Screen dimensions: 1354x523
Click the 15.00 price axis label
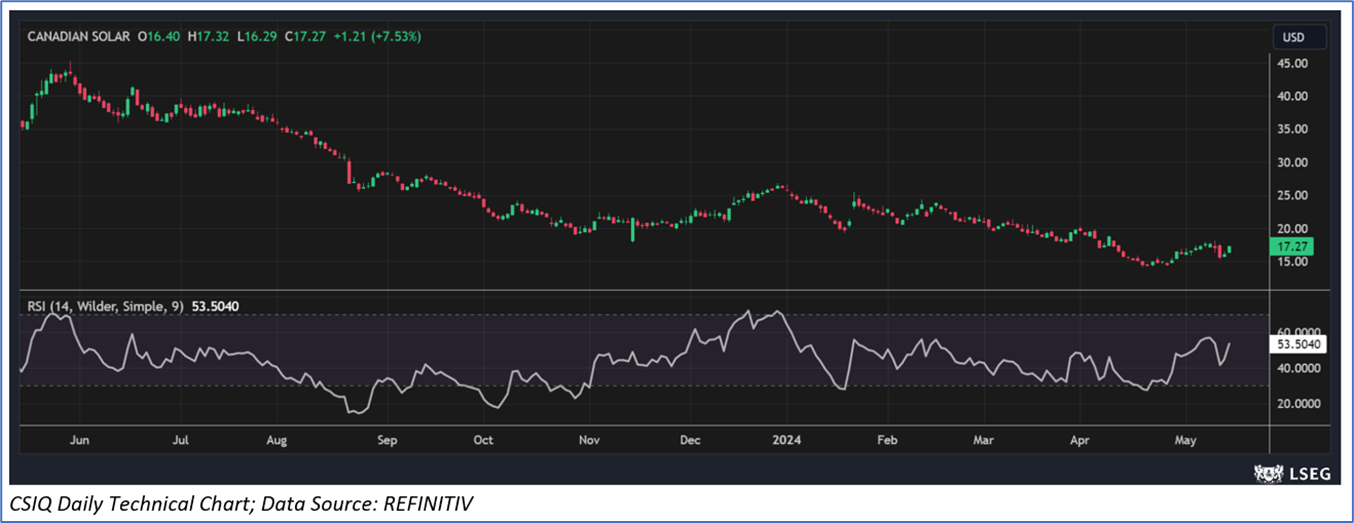click(1293, 262)
